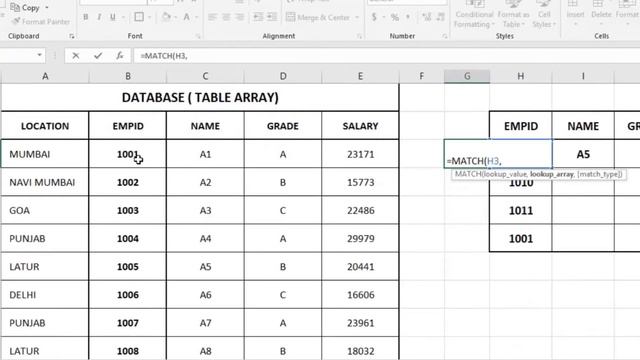Open Insert Function fx dialog
Viewport: 640px width, 360px height.
pyautogui.click(x=120, y=56)
